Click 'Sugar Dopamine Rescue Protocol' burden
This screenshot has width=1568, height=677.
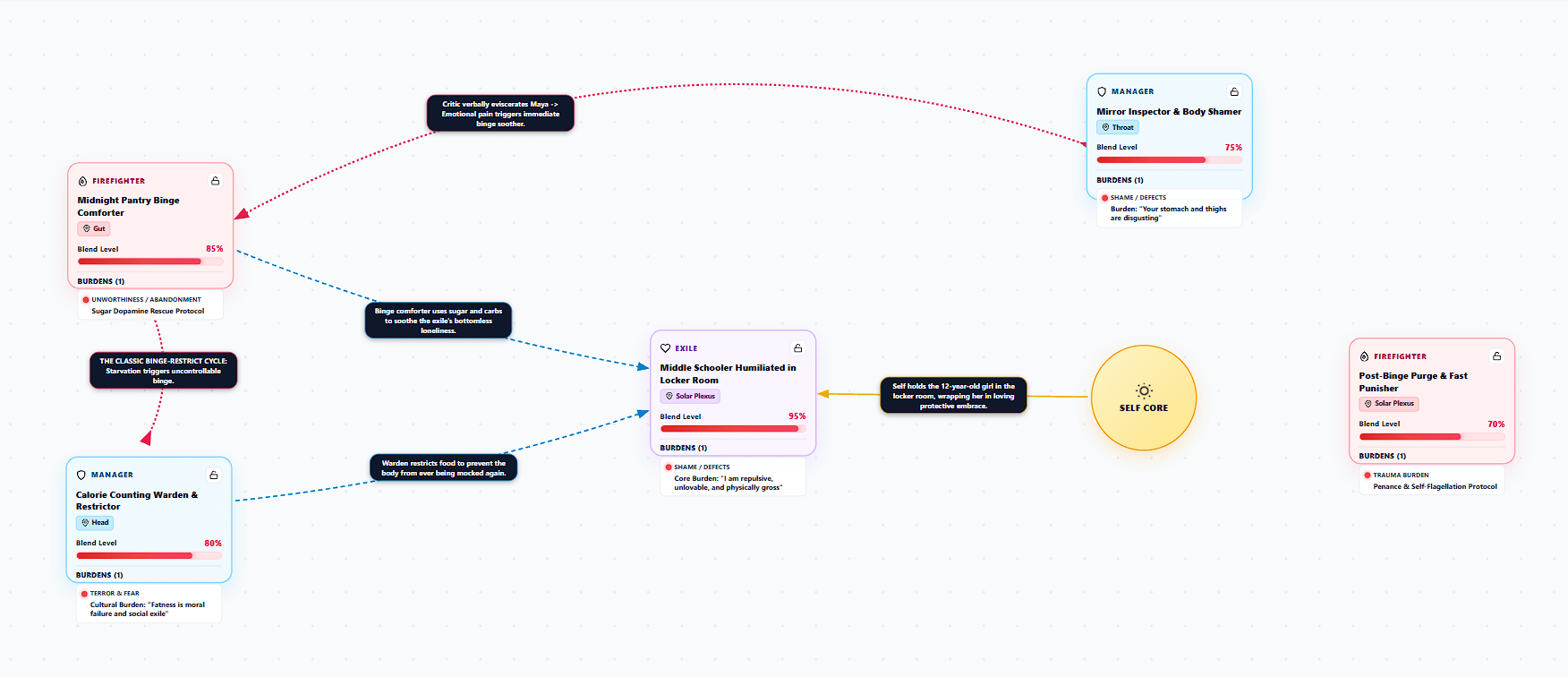148,311
